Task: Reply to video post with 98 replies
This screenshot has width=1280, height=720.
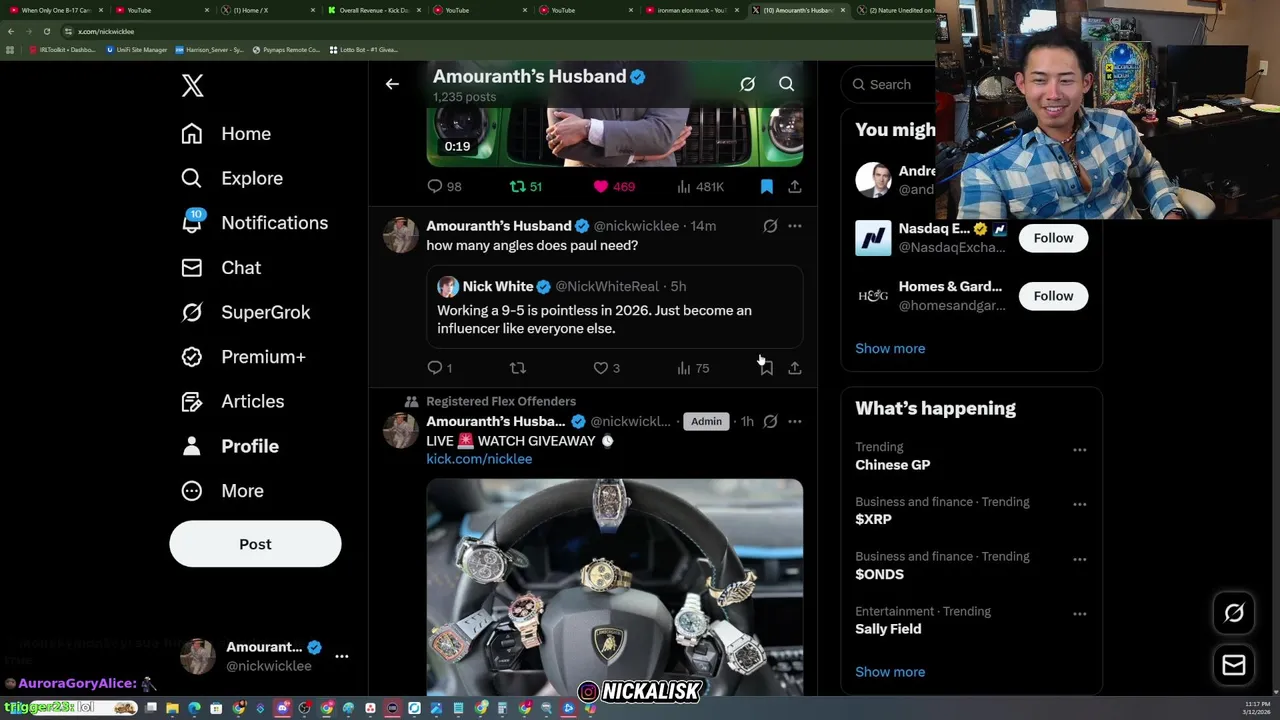Action: pyautogui.click(x=444, y=186)
